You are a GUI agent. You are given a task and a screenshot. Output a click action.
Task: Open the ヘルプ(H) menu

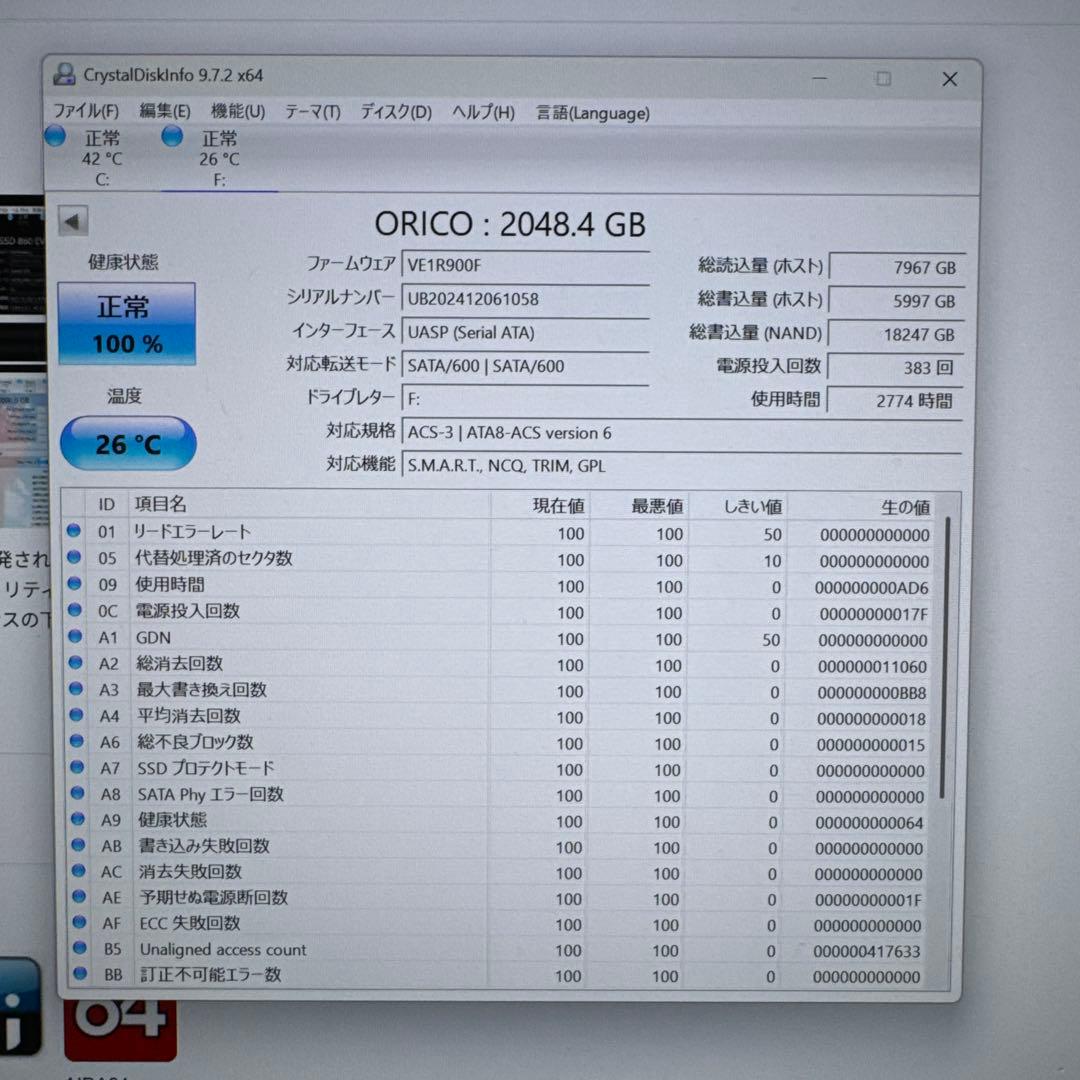point(484,112)
